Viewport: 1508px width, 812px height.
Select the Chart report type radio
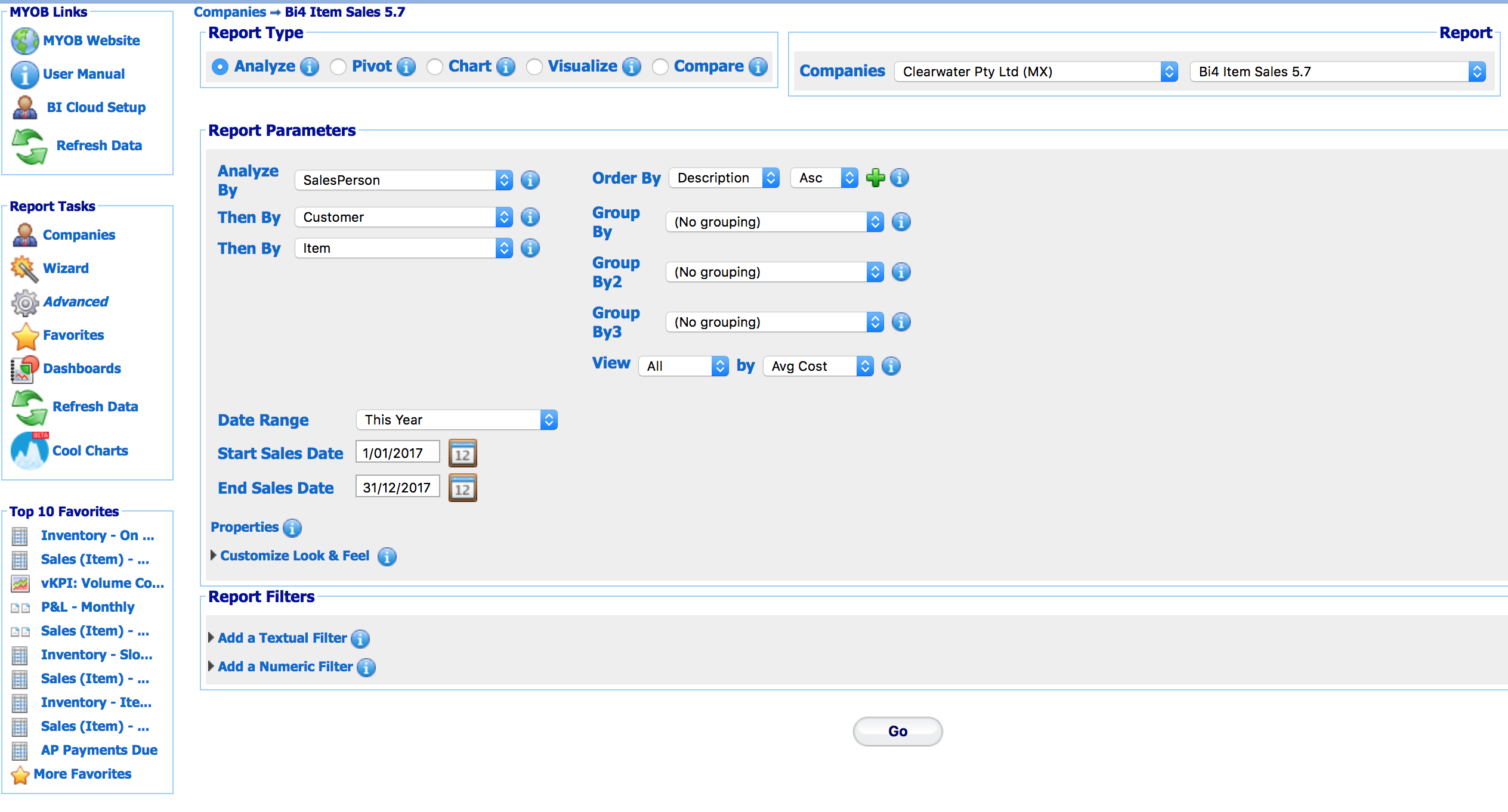[435, 67]
